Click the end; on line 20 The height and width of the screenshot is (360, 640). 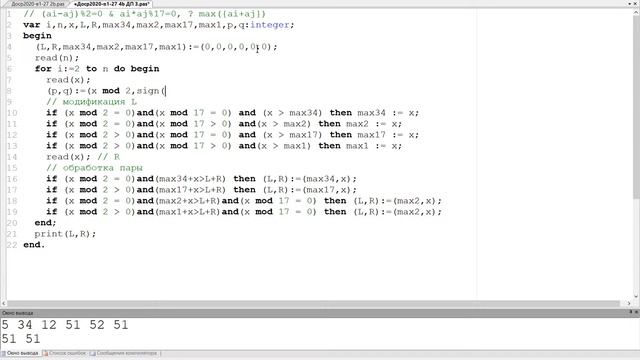tap(45, 223)
